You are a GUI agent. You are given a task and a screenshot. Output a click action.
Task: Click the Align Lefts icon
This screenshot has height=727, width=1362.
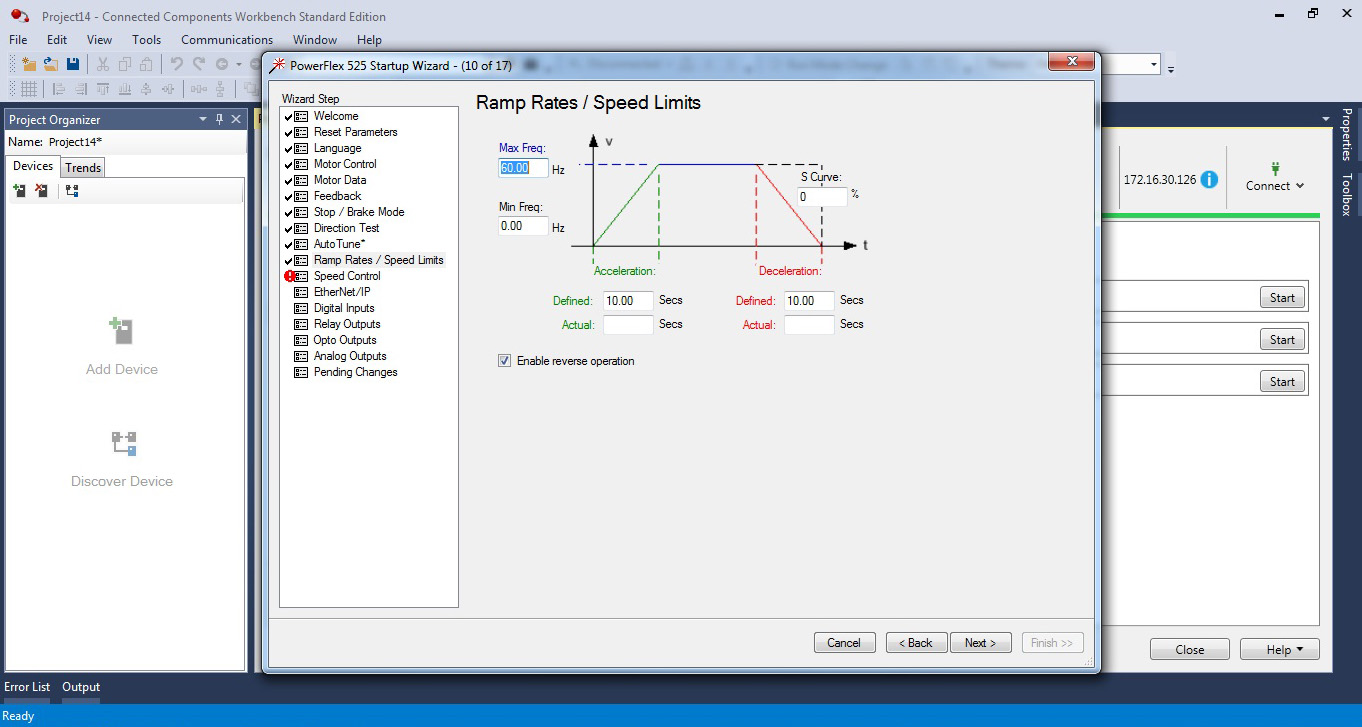coord(58,89)
